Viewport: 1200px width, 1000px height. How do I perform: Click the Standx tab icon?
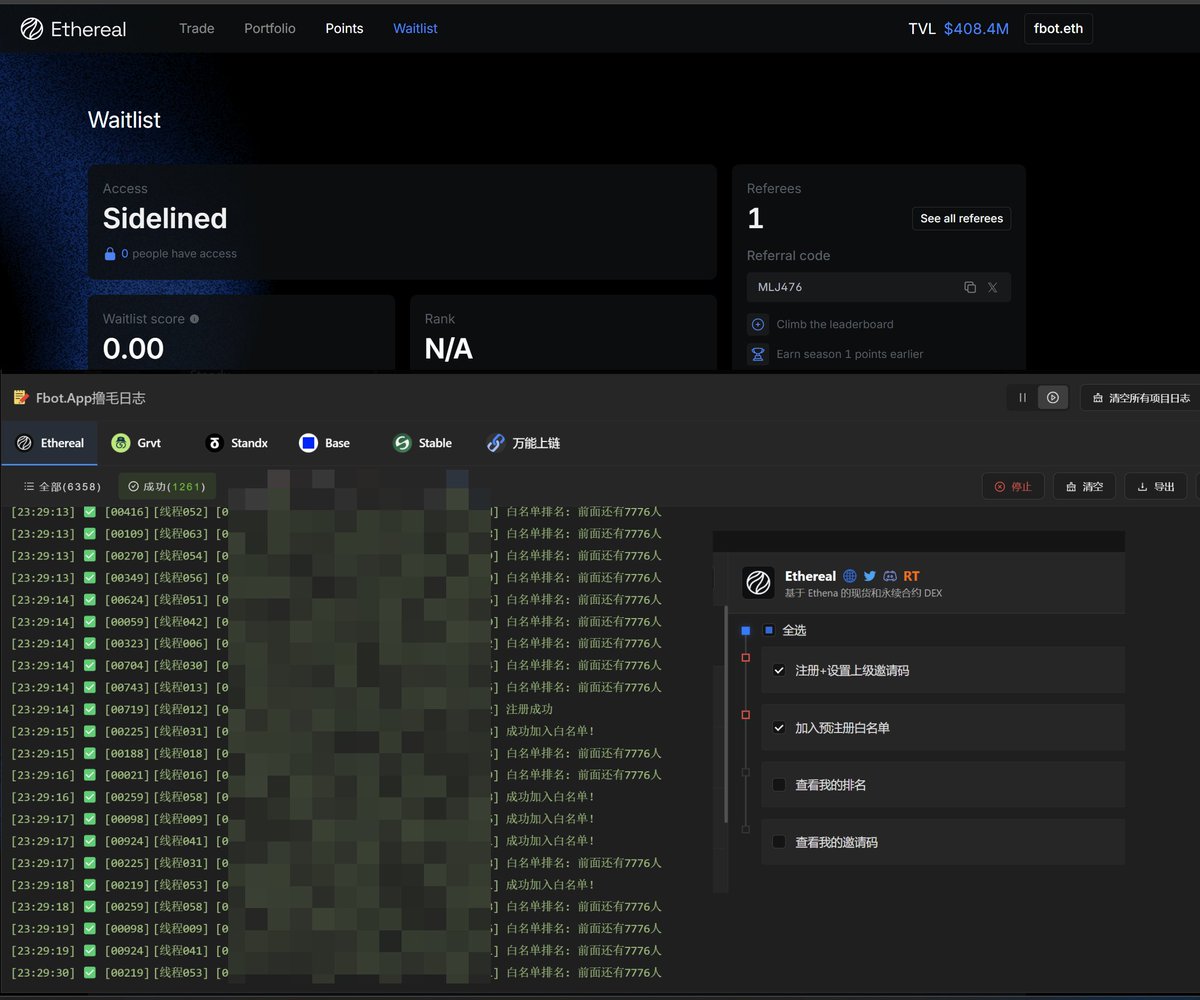tap(214, 443)
